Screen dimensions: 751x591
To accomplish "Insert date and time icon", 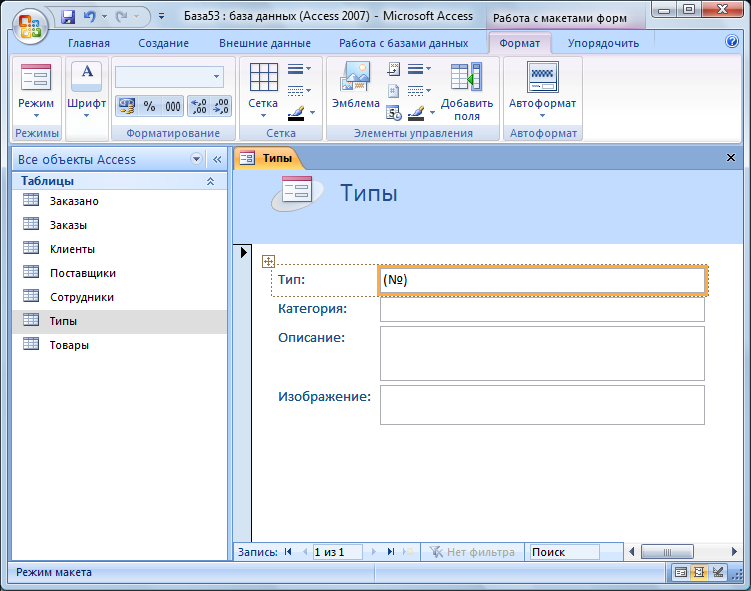I will pyautogui.click(x=394, y=113).
